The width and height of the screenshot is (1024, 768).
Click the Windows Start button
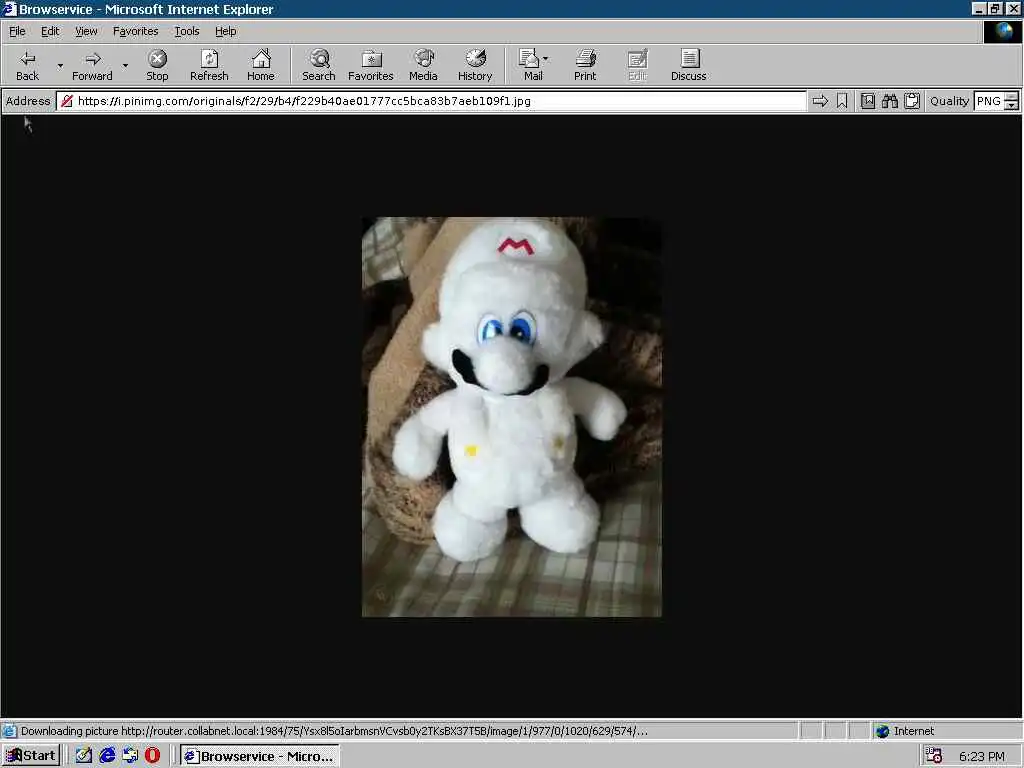31,756
